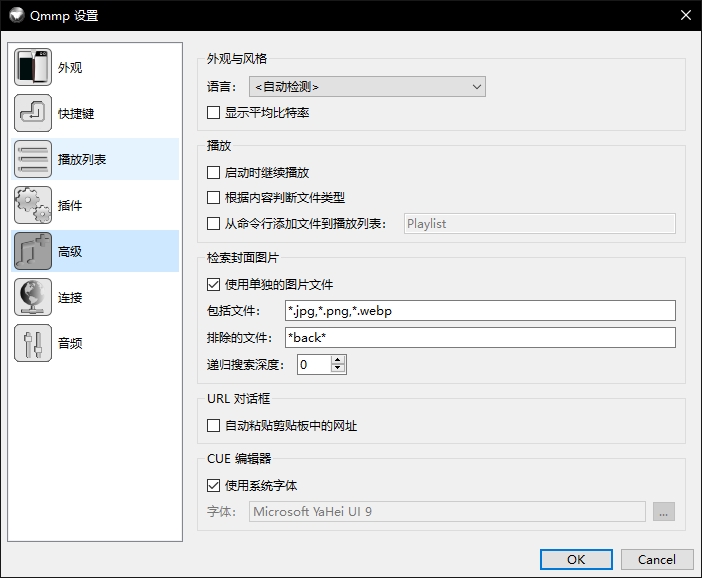
Task: Click the 快捷键 sidebar label
Action: (76, 114)
